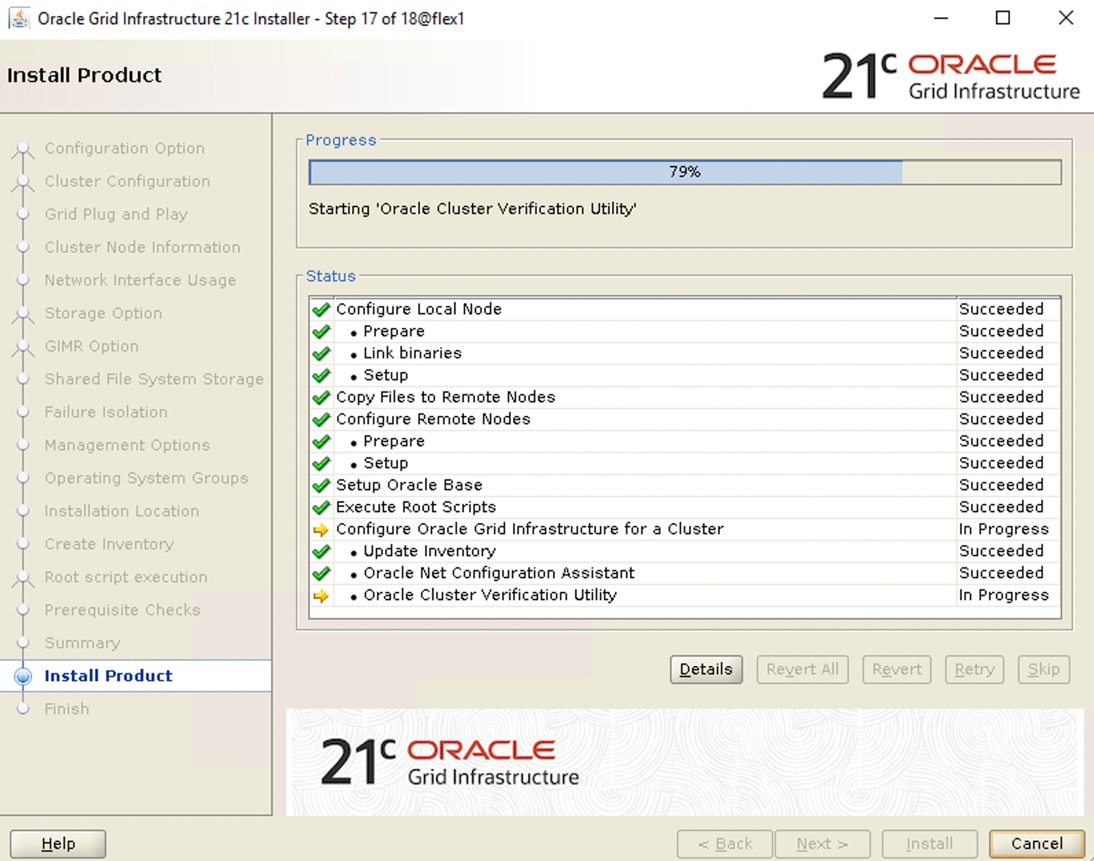Click yellow arrow beside Configure Oracle Grid Infrastructure
This screenshot has height=861, width=1094.
point(321,530)
